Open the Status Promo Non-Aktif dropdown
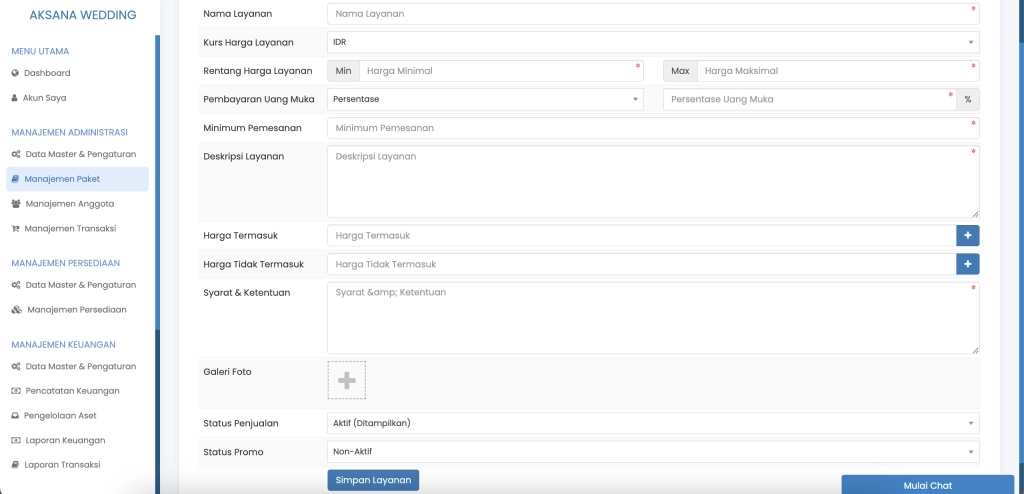Image resolution: width=1024 pixels, height=494 pixels. (x=652, y=452)
